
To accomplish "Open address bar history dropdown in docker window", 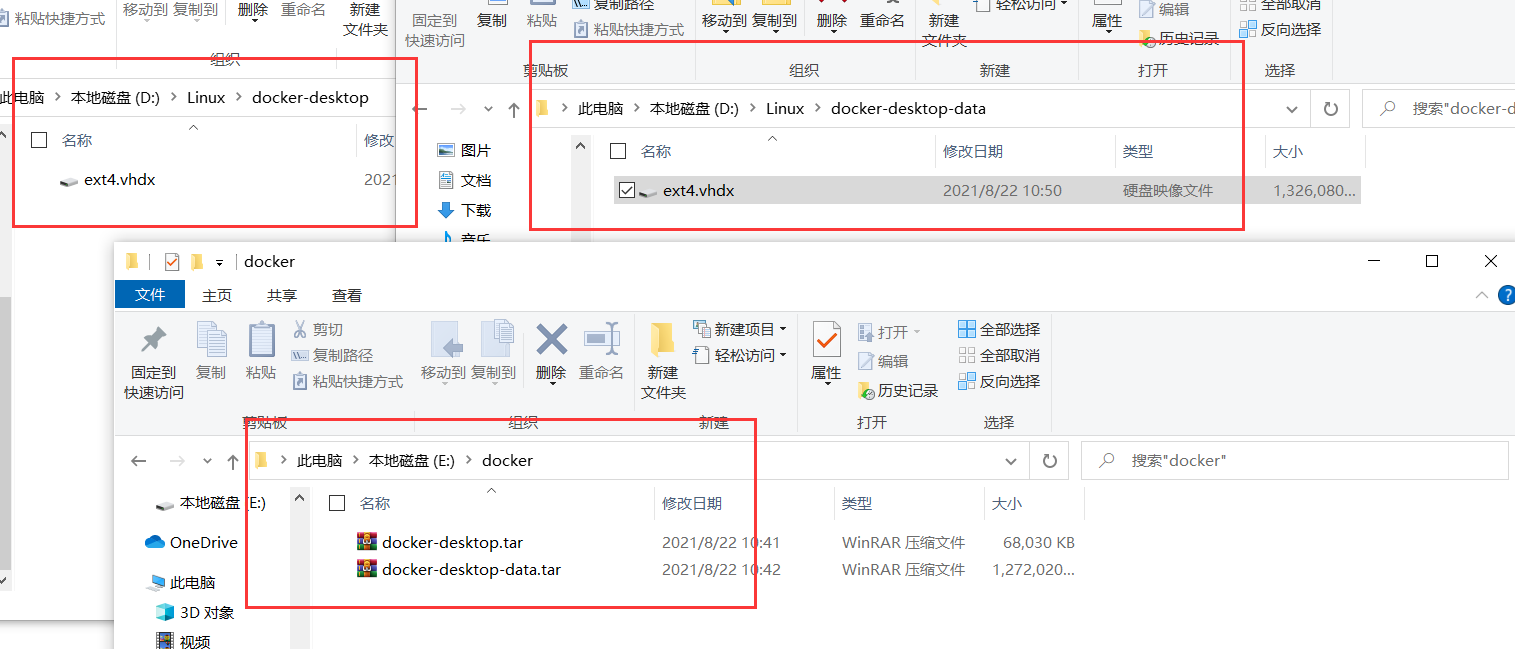I will point(1010,461).
